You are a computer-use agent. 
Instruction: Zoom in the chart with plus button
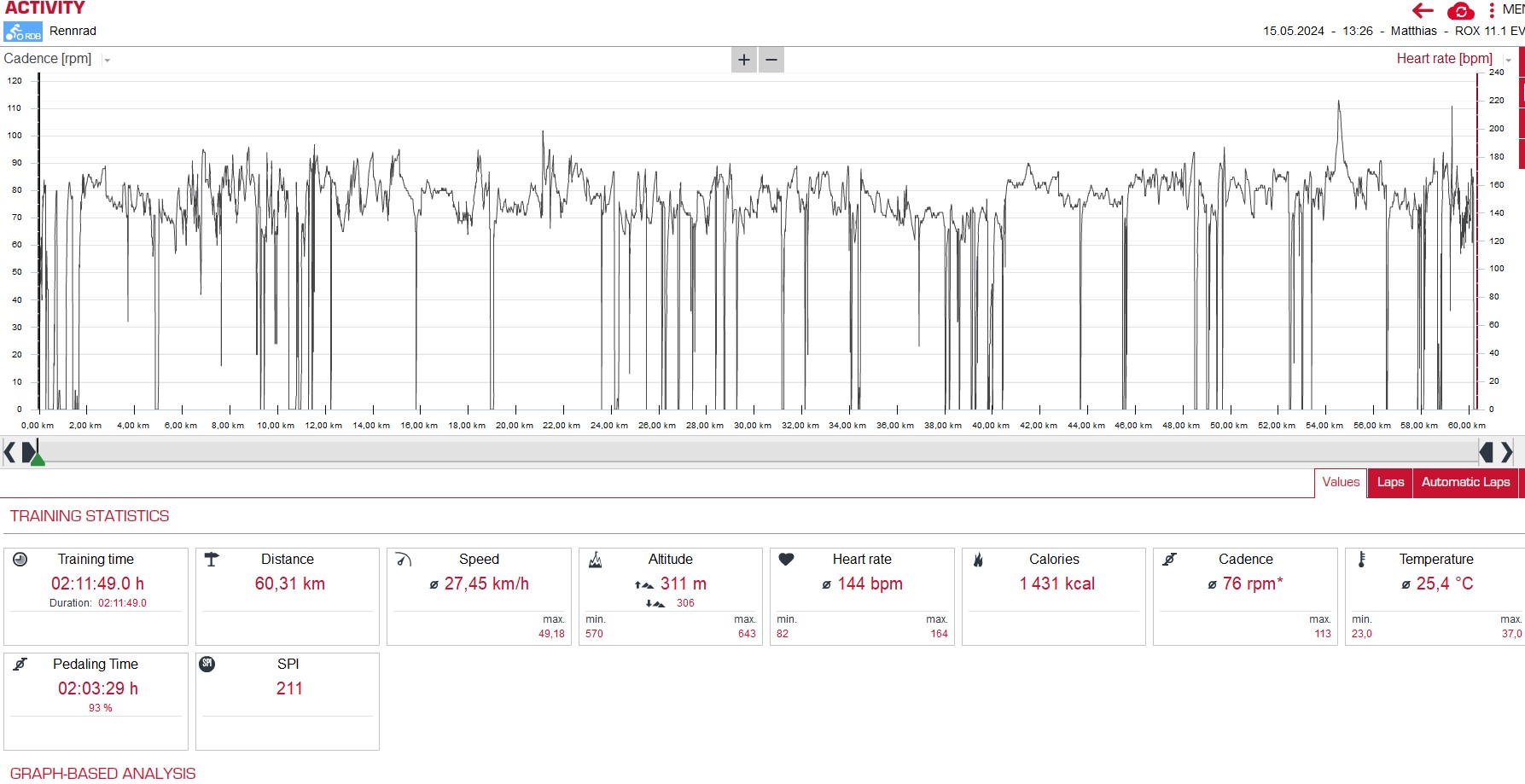pos(743,60)
